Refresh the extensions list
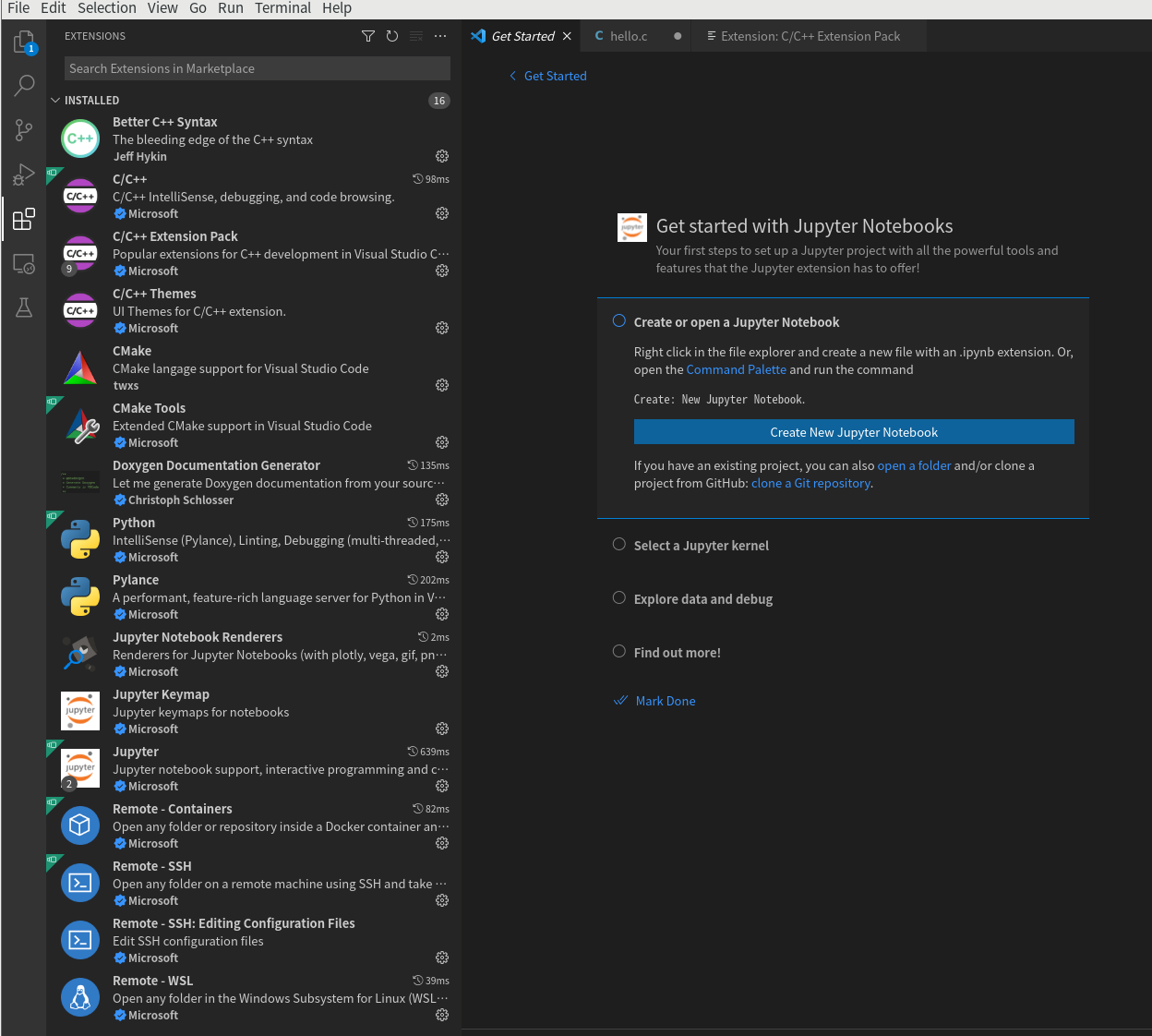This screenshot has width=1152, height=1036. (x=392, y=36)
